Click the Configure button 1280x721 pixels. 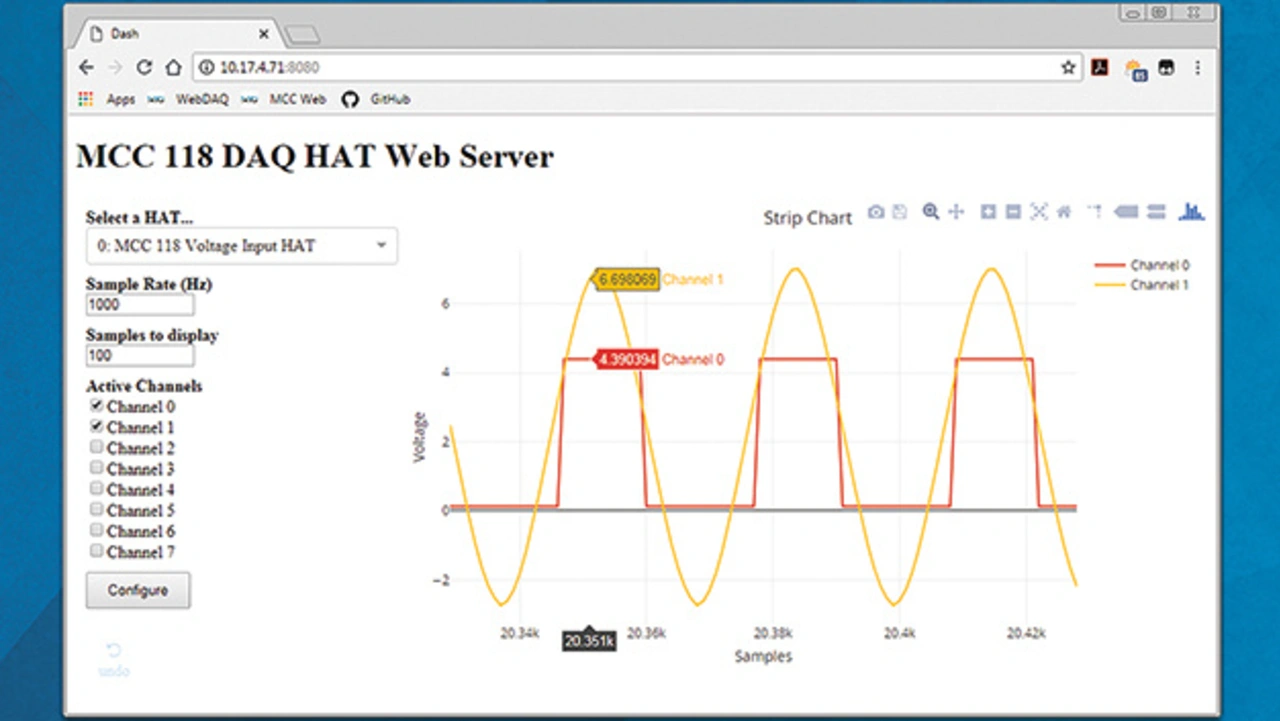click(138, 590)
